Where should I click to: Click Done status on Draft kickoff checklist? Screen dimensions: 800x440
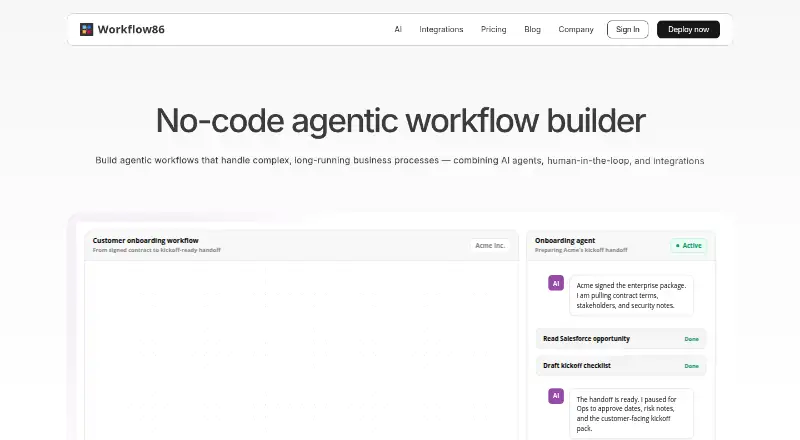tap(691, 366)
